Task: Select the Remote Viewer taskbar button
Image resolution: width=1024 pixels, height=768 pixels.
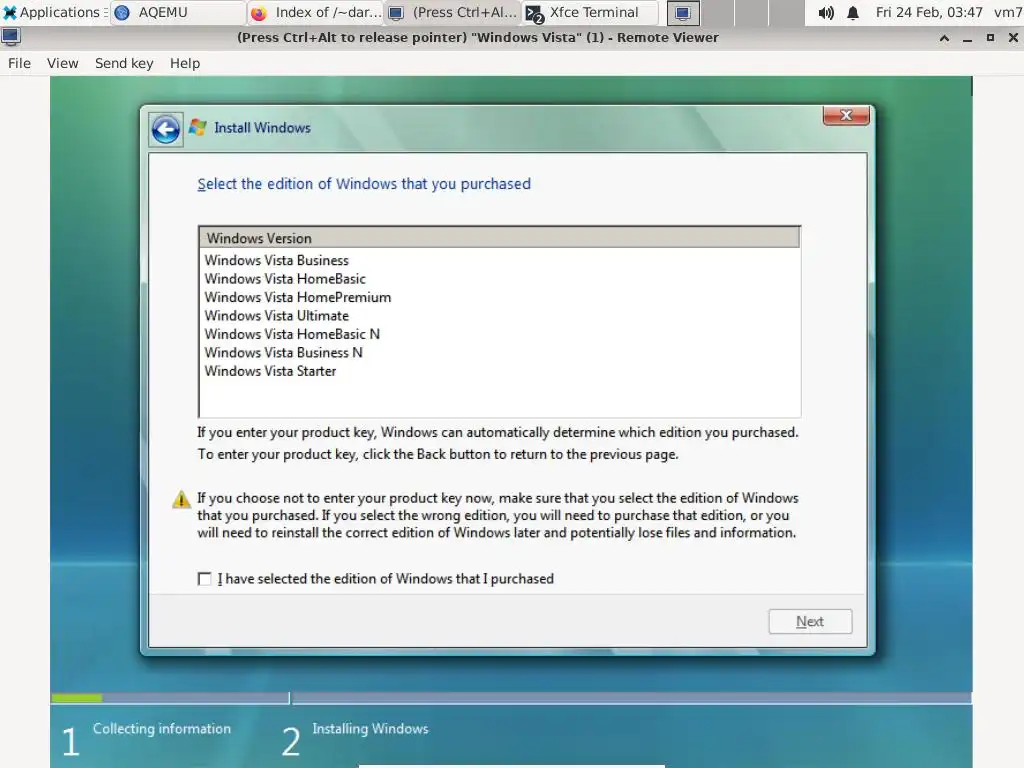Action: pyautogui.click(x=453, y=12)
